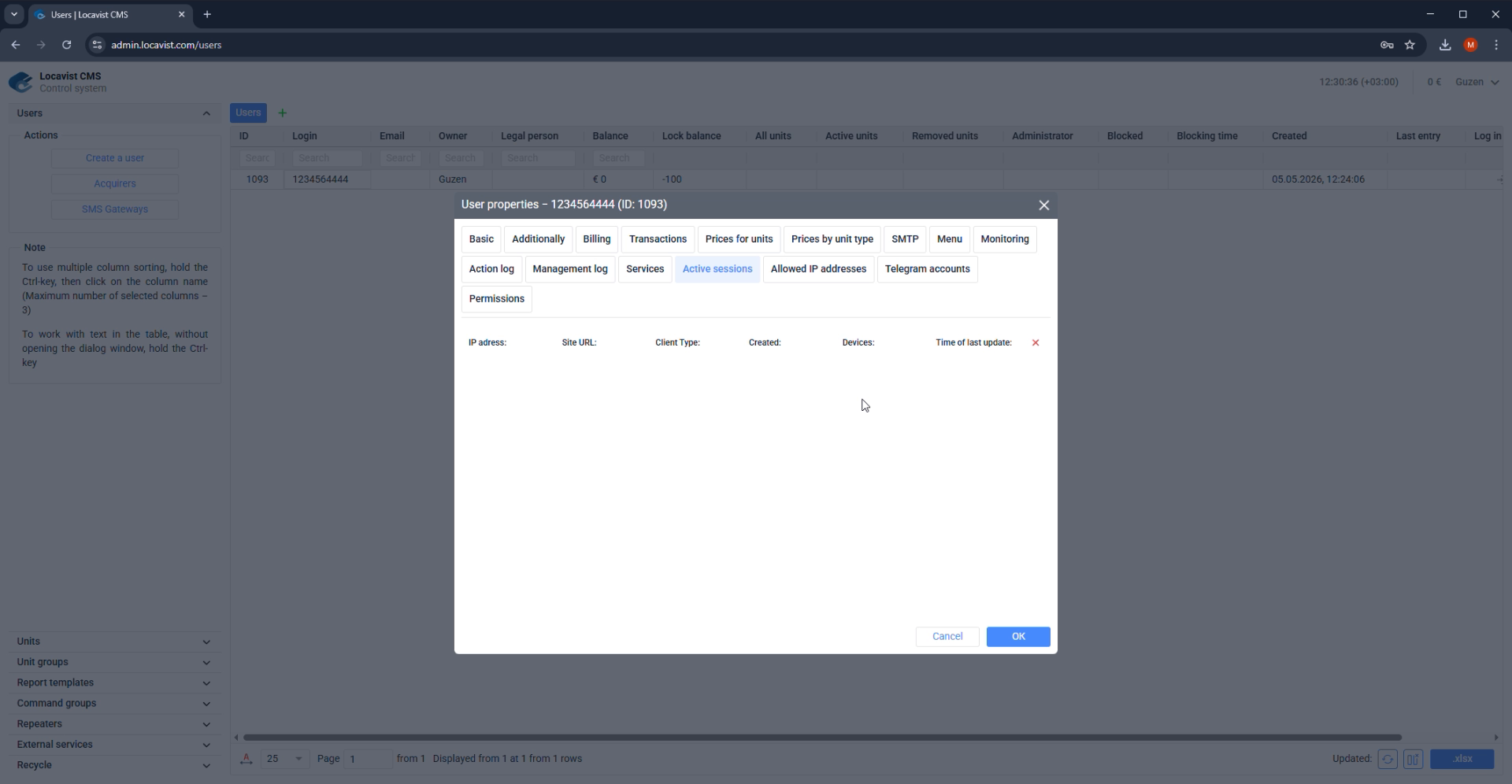The height and width of the screenshot is (784, 1512).
Task: Open the Basic tab
Action: pyautogui.click(x=481, y=239)
